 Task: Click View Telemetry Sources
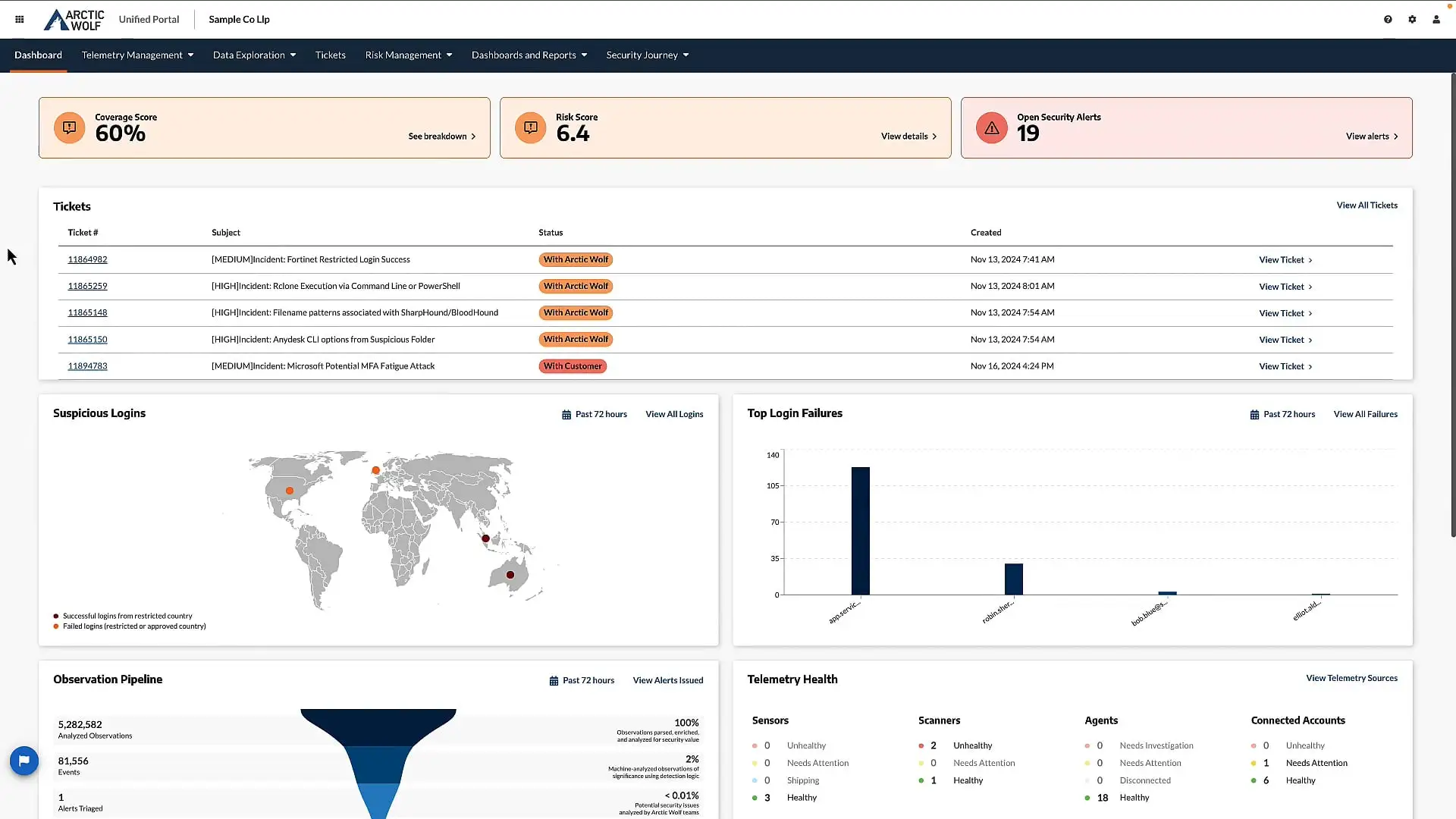point(1351,679)
